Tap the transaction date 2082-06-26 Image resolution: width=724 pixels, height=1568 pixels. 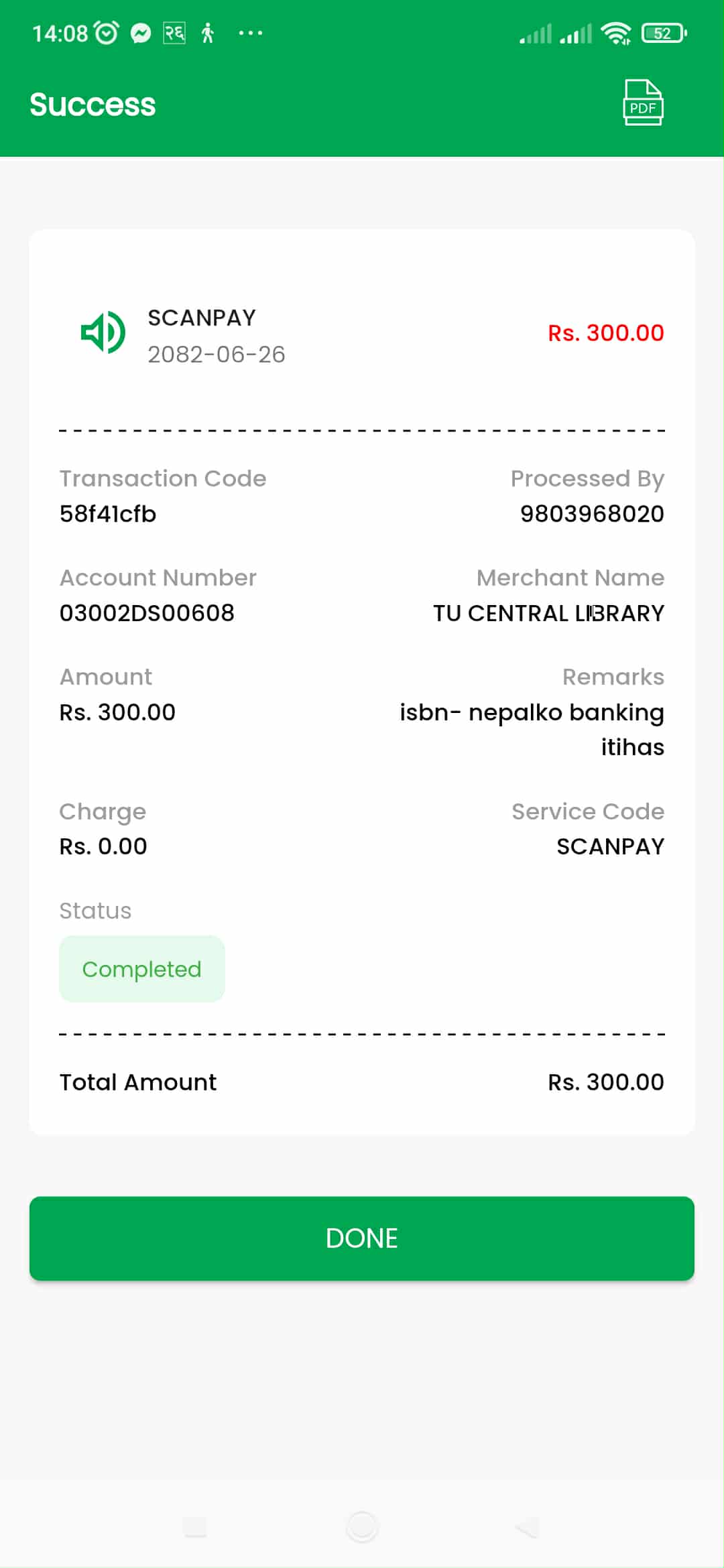point(217,354)
